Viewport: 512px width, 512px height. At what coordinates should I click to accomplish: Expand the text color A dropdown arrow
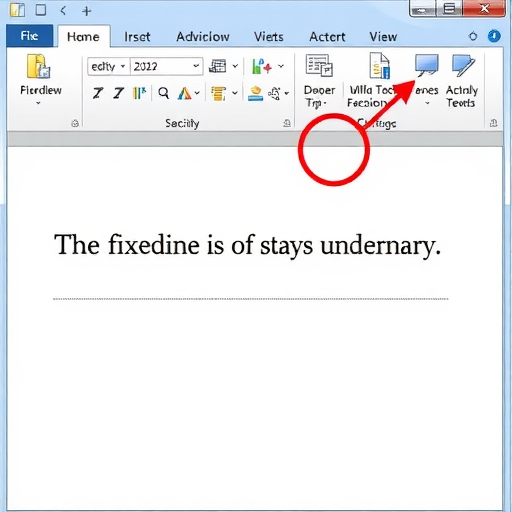(197, 93)
